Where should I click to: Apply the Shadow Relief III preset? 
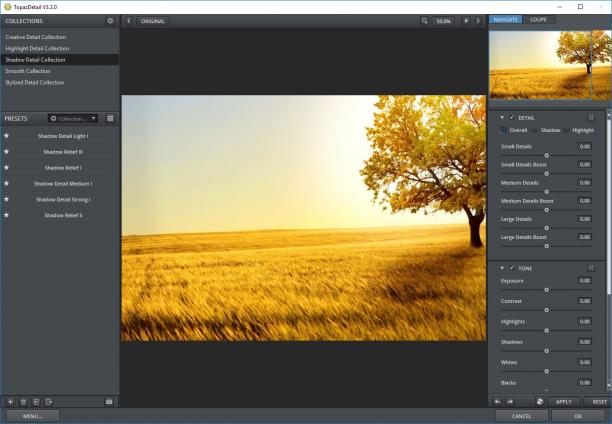[63, 152]
